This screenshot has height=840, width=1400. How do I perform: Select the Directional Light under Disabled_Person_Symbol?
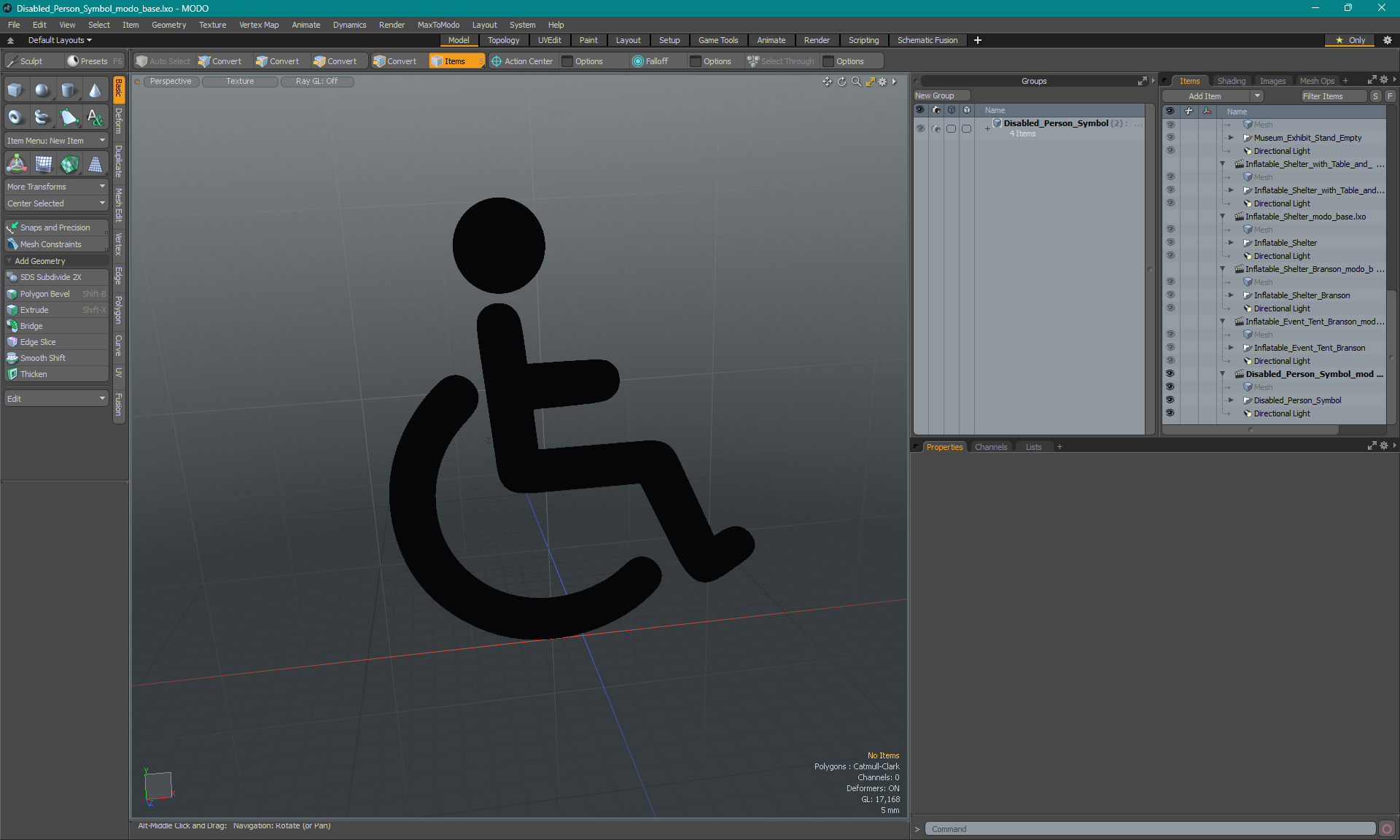click(1281, 413)
